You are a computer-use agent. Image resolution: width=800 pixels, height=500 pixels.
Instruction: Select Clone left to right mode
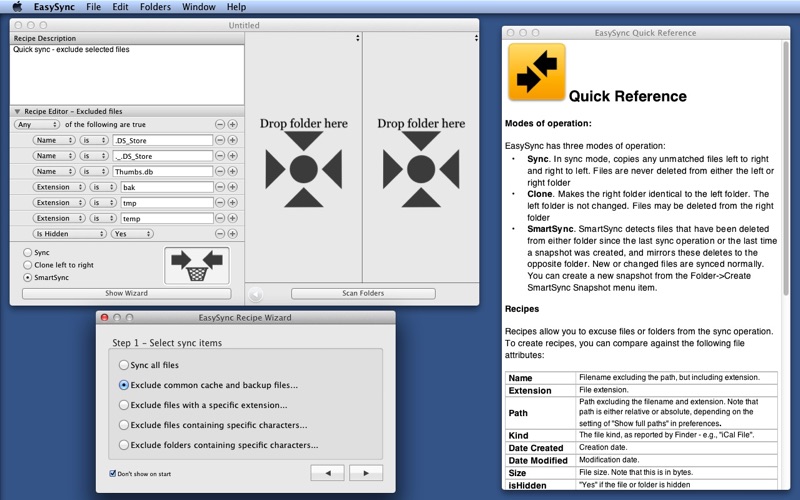point(28,265)
